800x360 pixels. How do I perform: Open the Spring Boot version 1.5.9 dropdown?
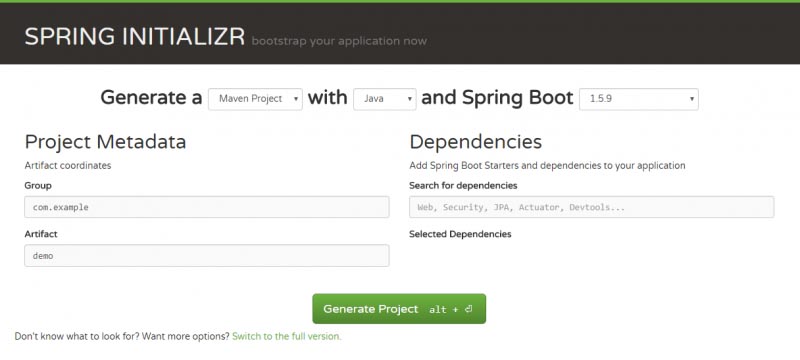(x=639, y=99)
